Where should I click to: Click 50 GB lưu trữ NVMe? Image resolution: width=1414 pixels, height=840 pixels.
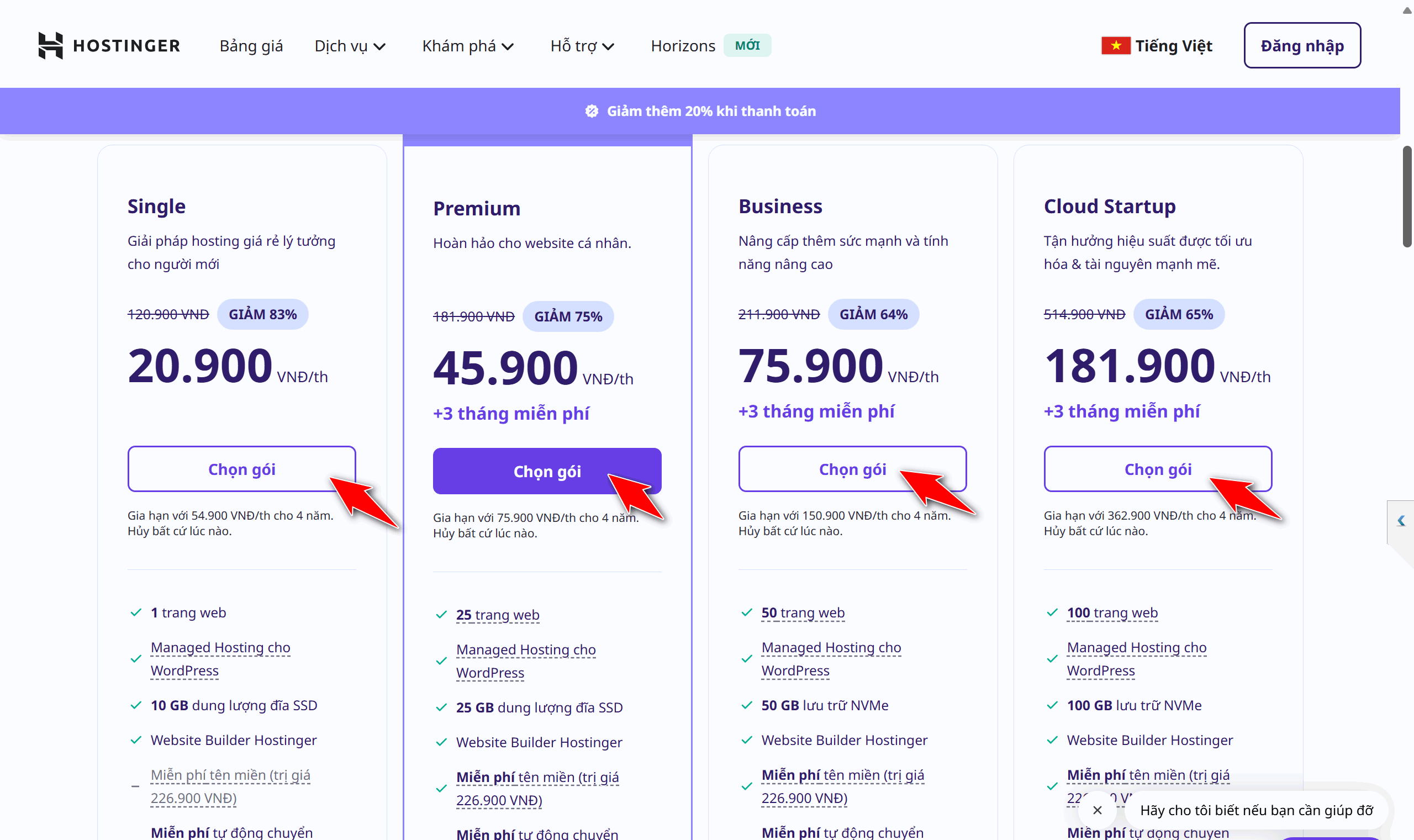(x=825, y=705)
